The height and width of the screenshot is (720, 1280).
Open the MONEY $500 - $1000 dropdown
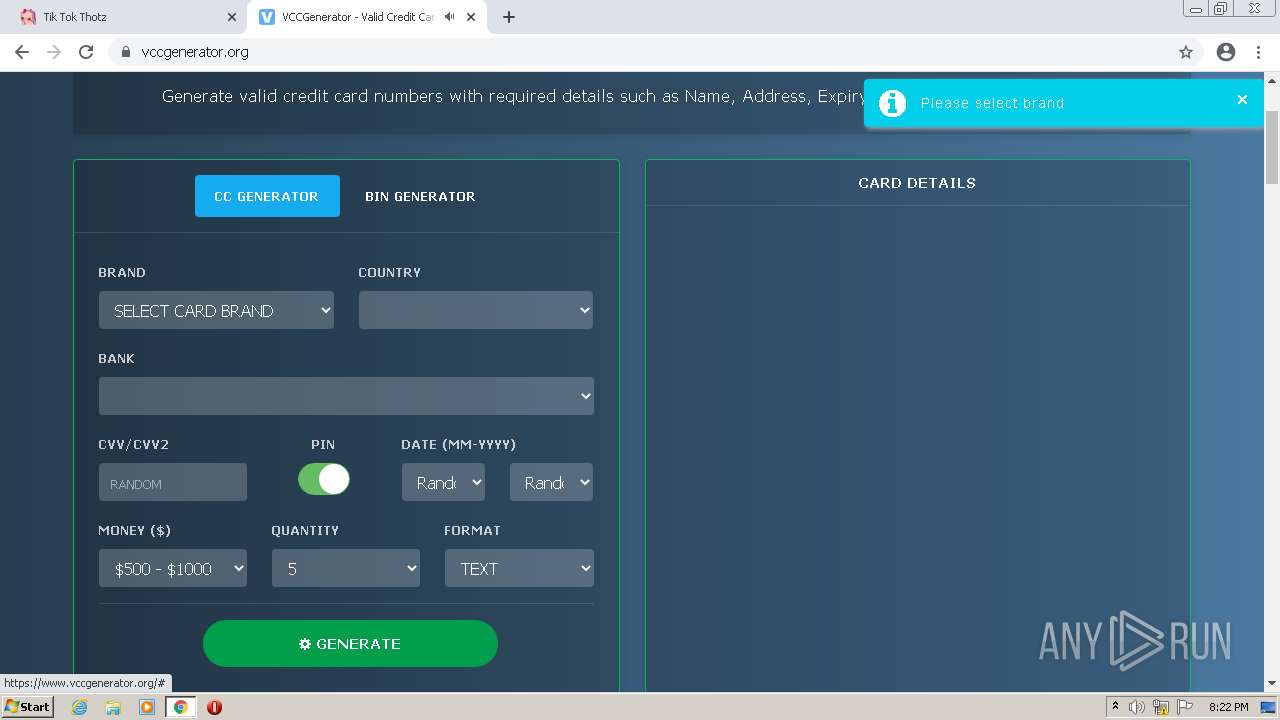173,568
